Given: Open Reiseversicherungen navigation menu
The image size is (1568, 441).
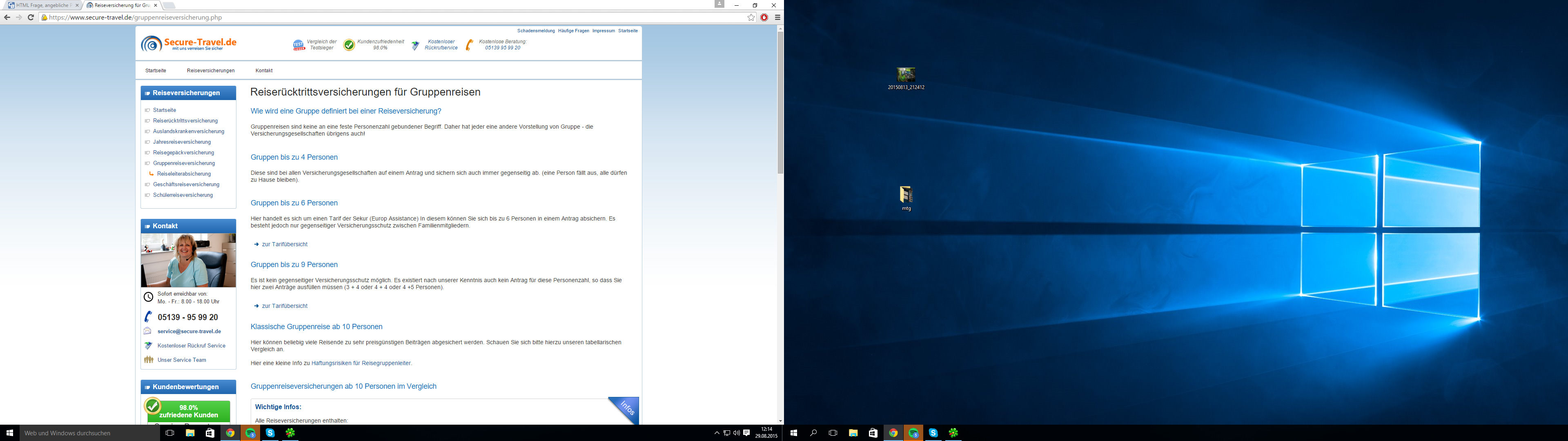Looking at the screenshot, I should [x=211, y=71].
